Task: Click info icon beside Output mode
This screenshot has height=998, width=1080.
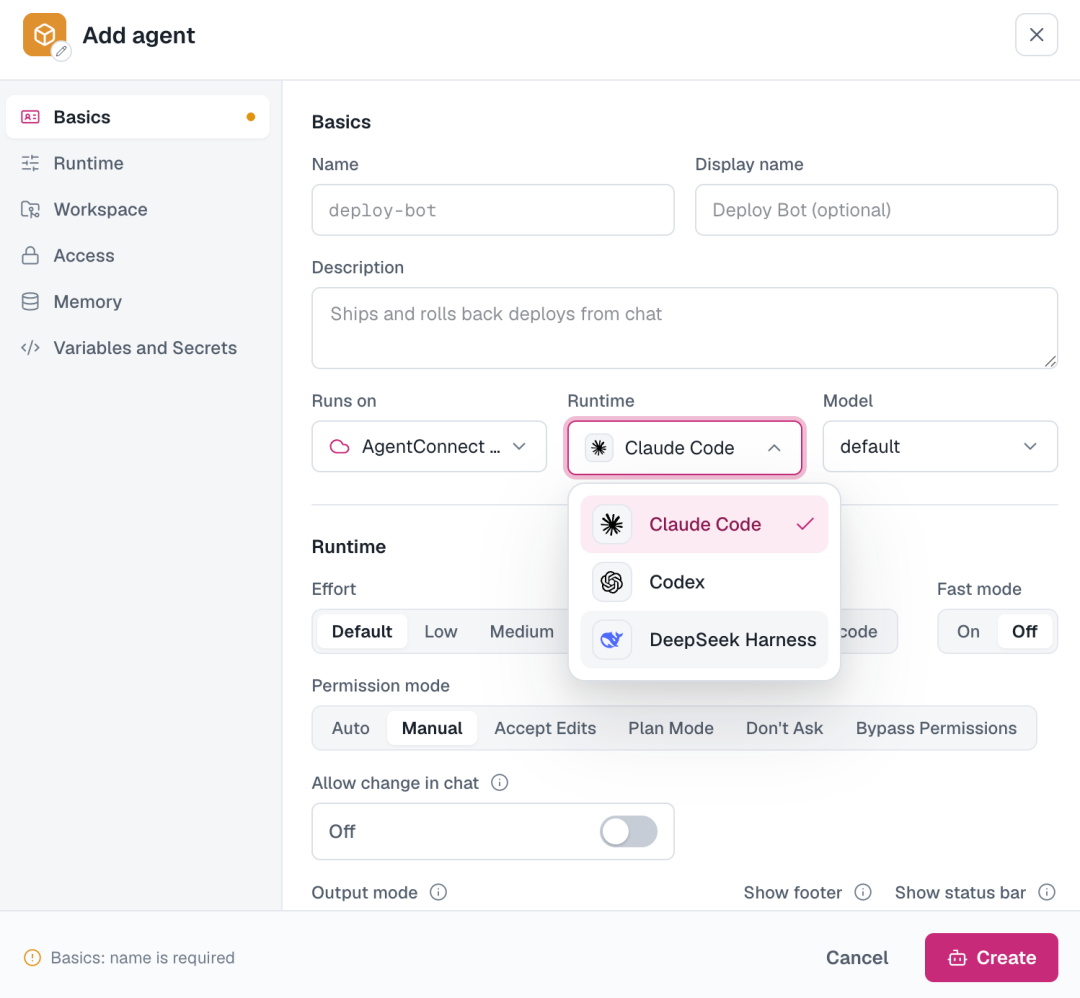Action: pos(438,892)
